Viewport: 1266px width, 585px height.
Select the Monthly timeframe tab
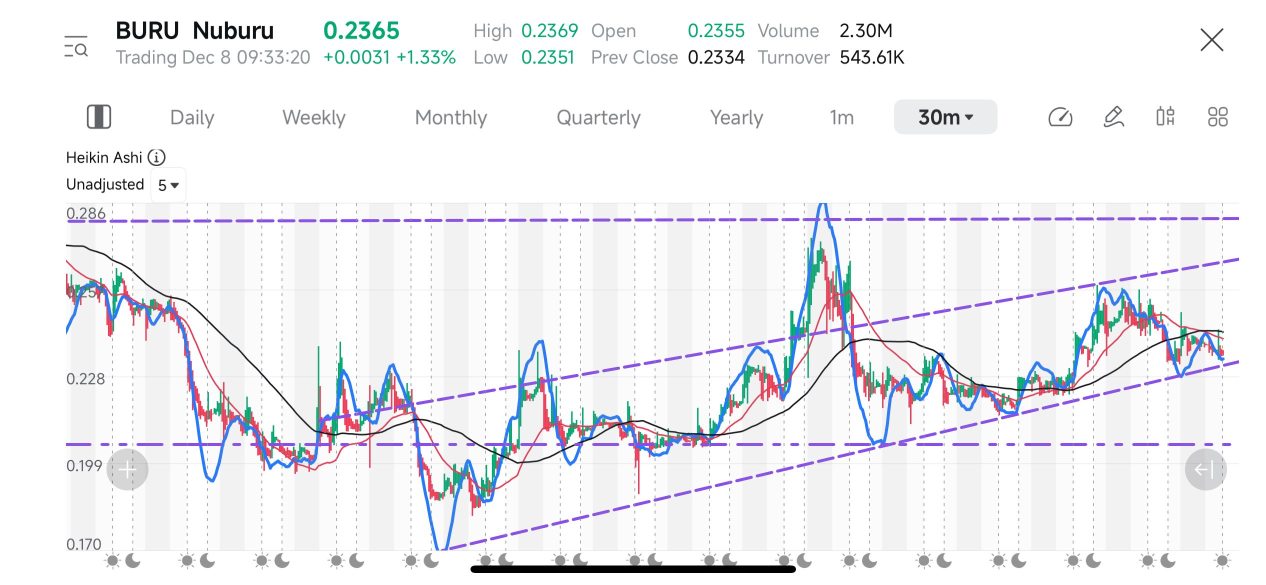(x=451, y=117)
